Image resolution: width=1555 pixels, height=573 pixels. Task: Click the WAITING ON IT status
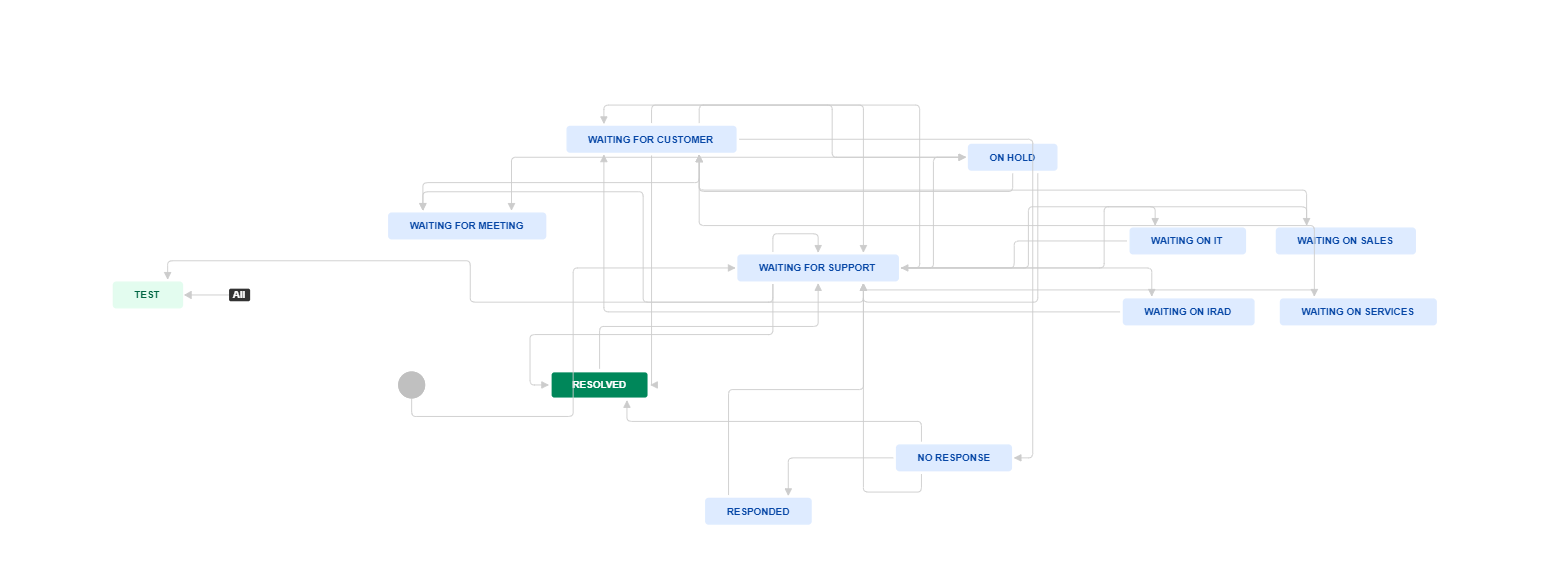(1187, 241)
